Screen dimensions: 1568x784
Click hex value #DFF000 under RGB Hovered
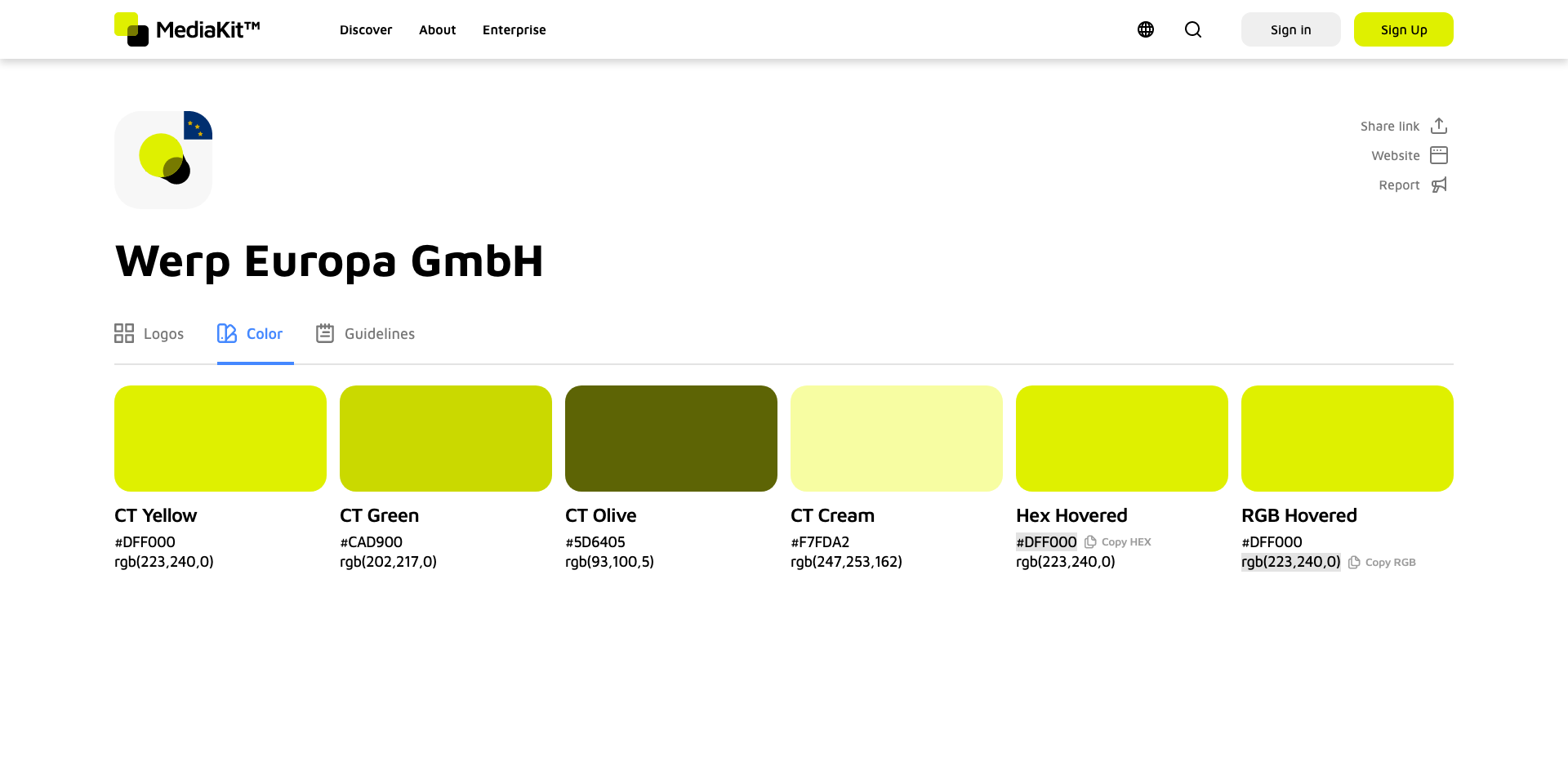tap(1272, 542)
